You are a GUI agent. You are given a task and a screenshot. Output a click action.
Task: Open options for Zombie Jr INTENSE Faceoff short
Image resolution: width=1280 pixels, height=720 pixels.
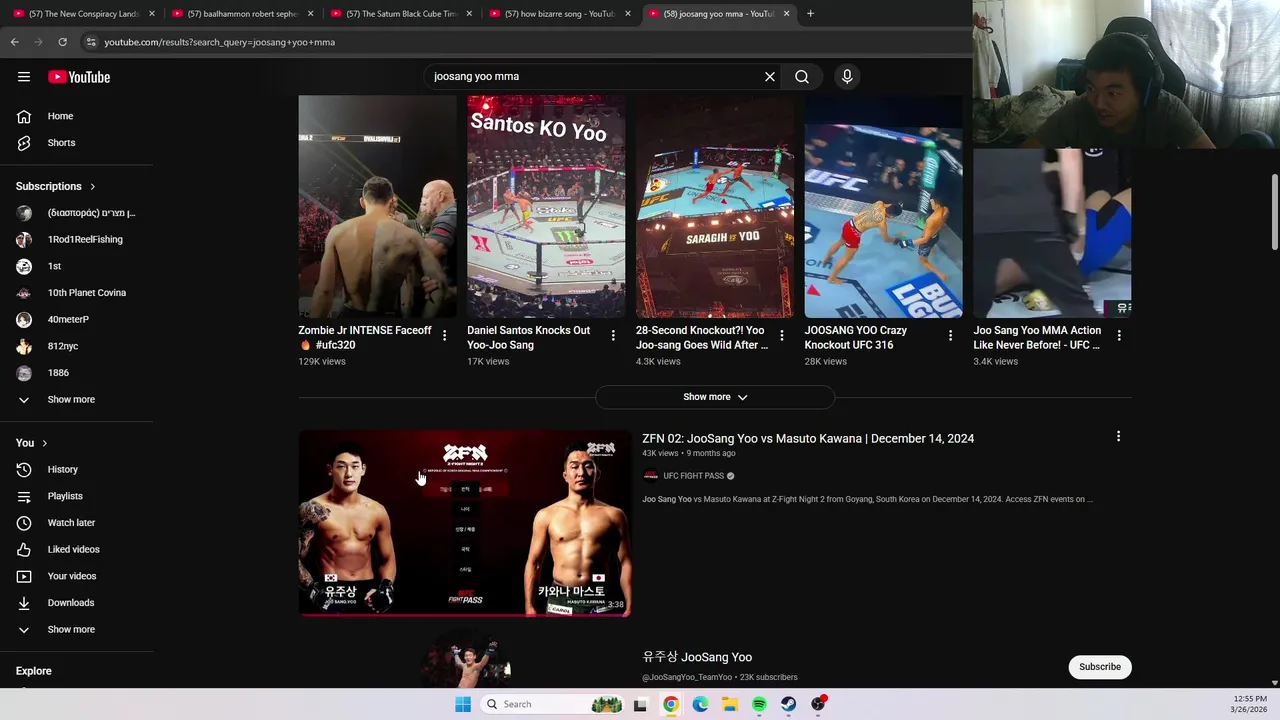point(444,336)
